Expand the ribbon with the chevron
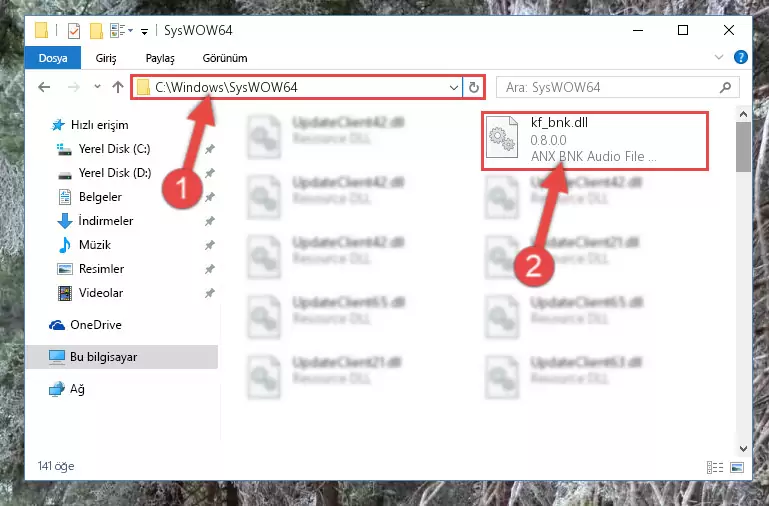The height and width of the screenshot is (506, 769). point(718,57)
